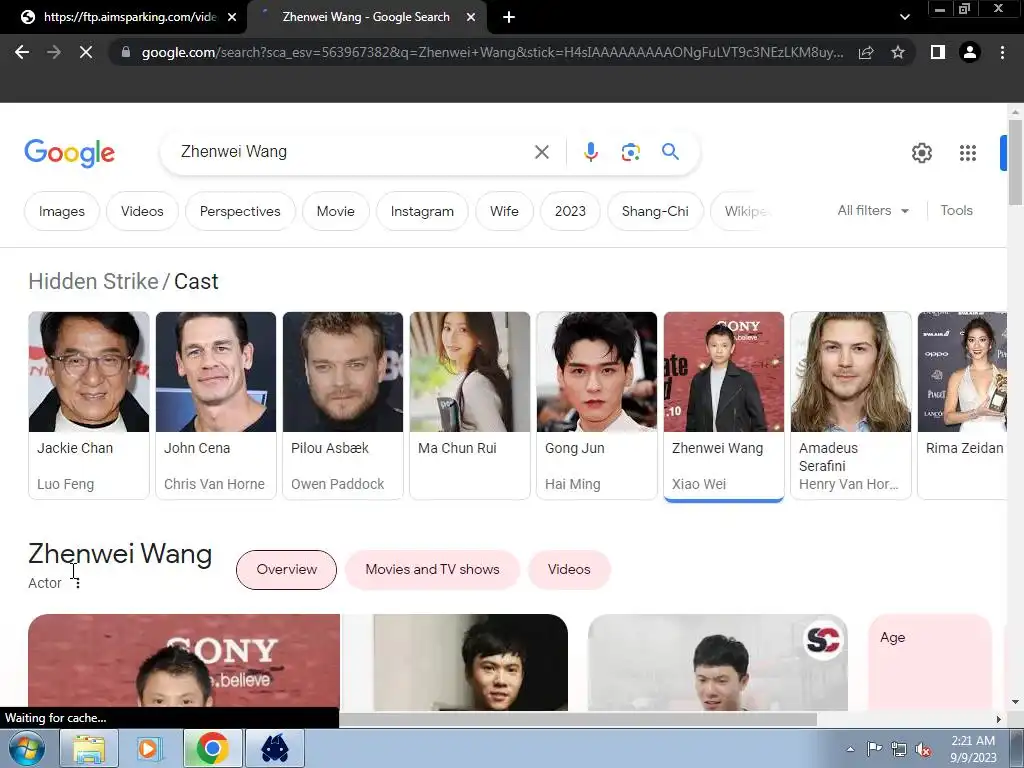Open the tab search dropdown arrow
Viewport: 1024px width, 768px height.
904,17
